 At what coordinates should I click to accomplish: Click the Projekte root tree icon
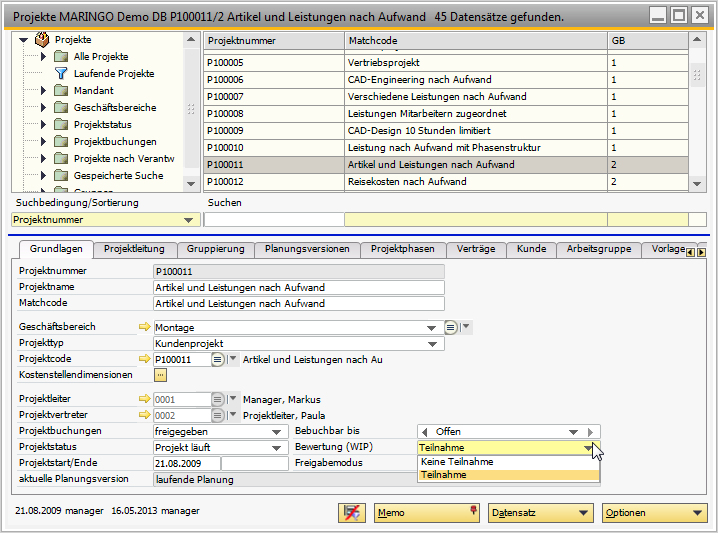[41, 40]
